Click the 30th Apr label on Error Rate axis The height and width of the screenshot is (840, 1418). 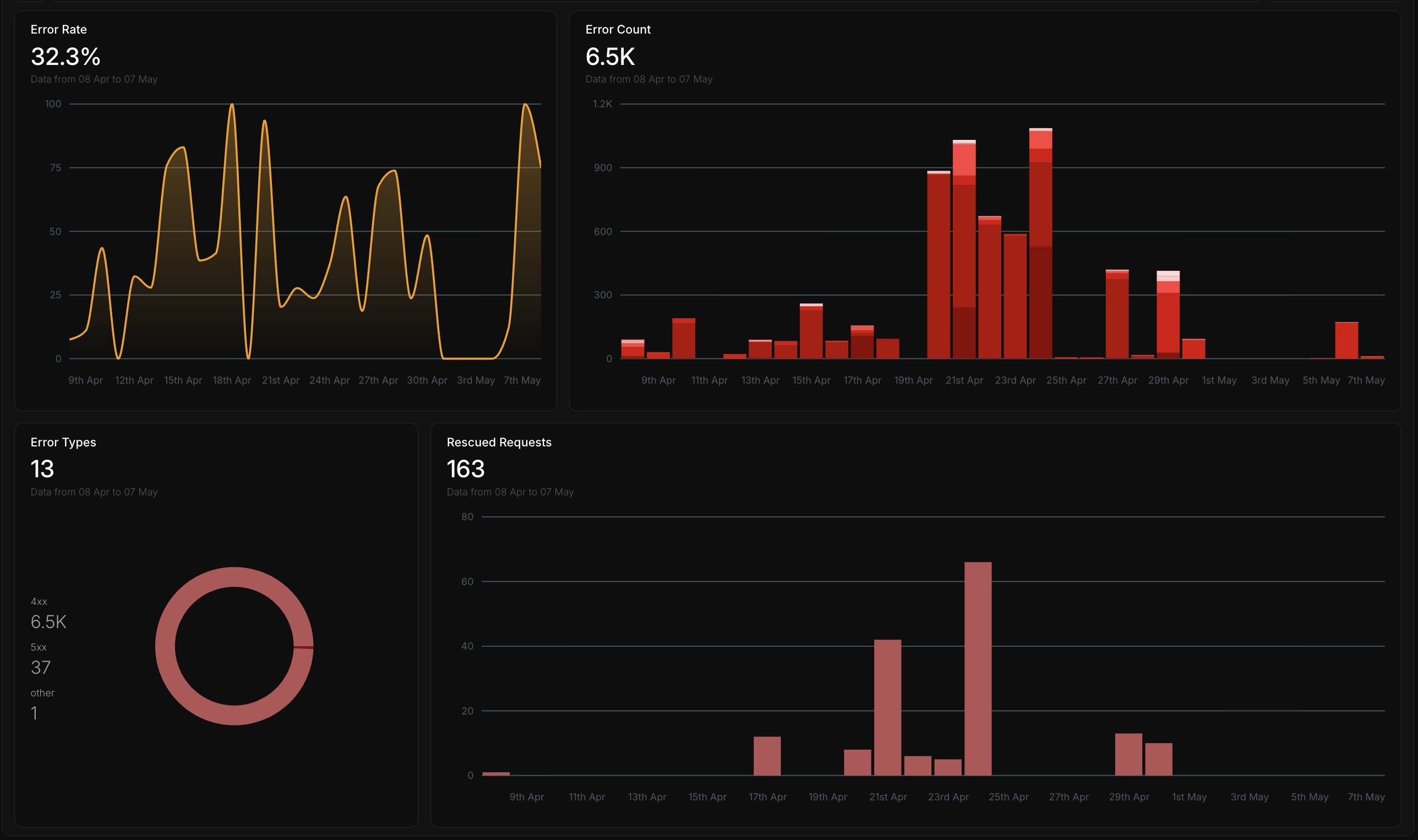427,380
